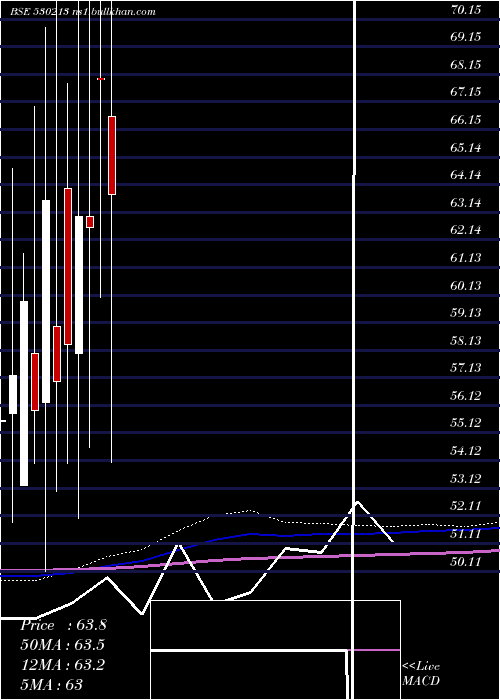This screenshot has width=500, height=700.
Task: Click the 62.14 price axis label
Action: 466,230
